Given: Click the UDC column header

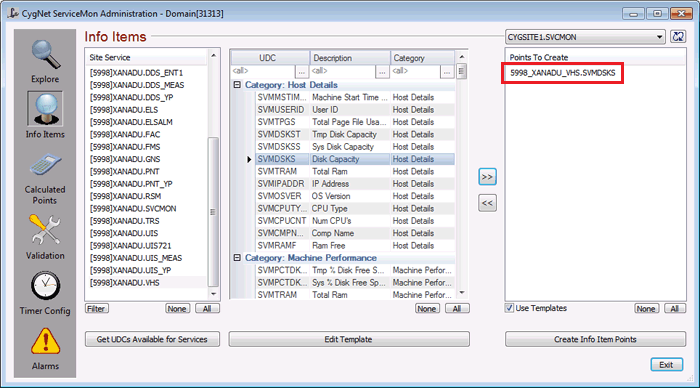Looking at the screenshot, I should [x=271, y=58].
